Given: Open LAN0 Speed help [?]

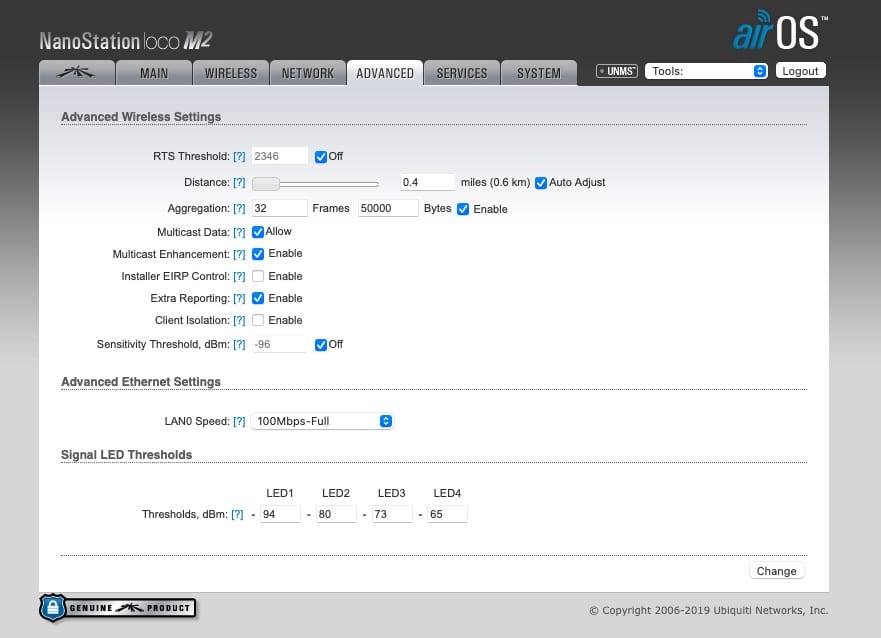Looking at the screenshot, I should point(239,421).
